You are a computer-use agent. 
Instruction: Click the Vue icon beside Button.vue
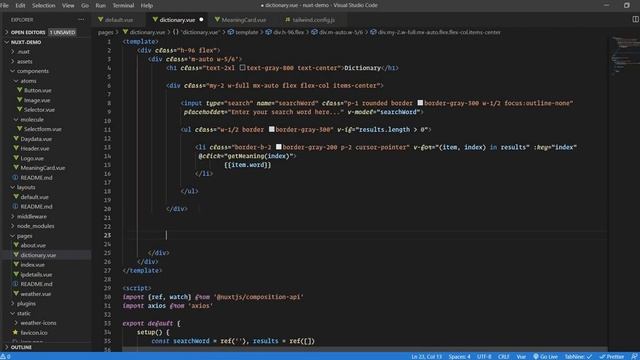click(x=20, y=90)
